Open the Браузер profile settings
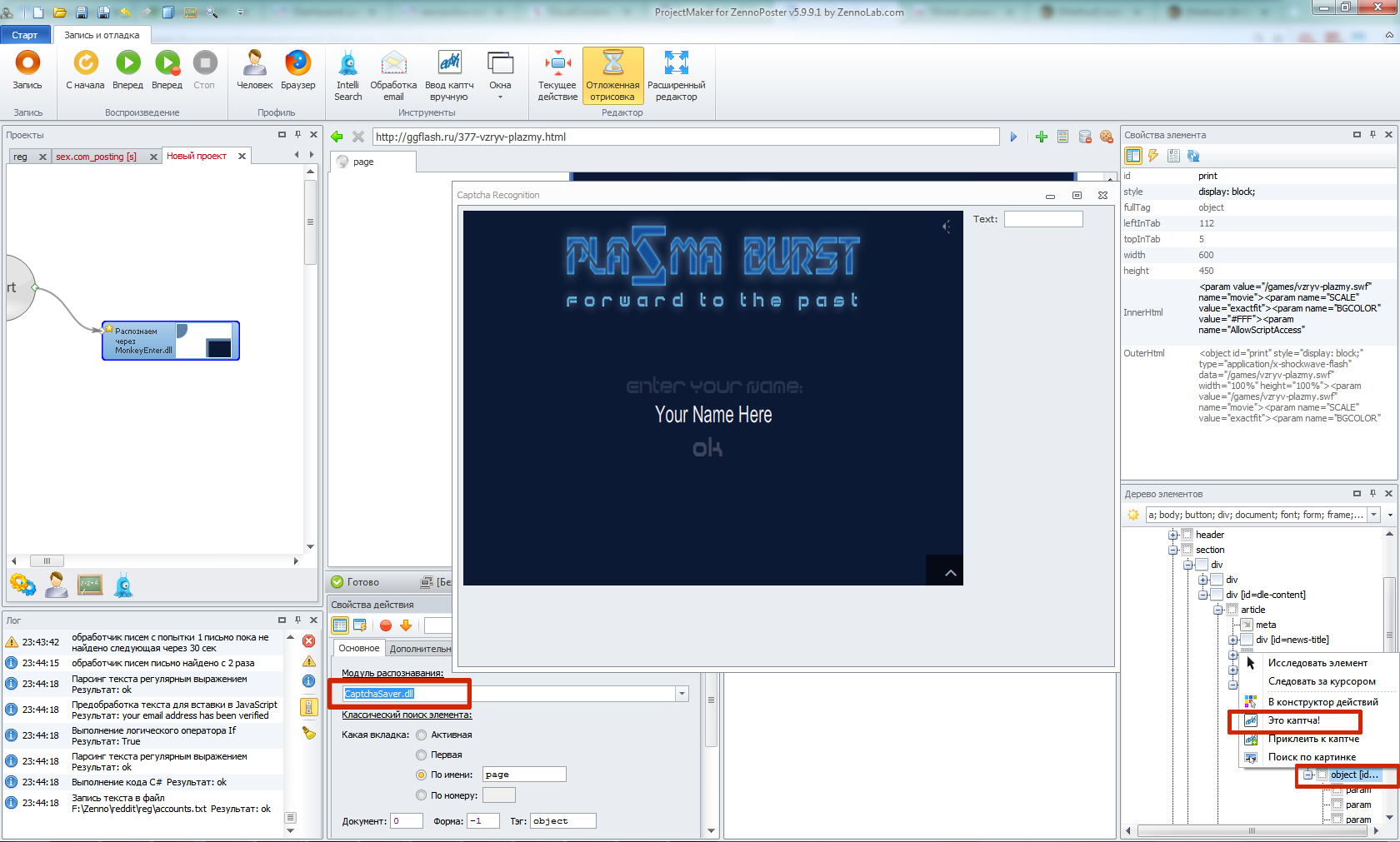The image size is (1400, 842). tap(297, 72)
